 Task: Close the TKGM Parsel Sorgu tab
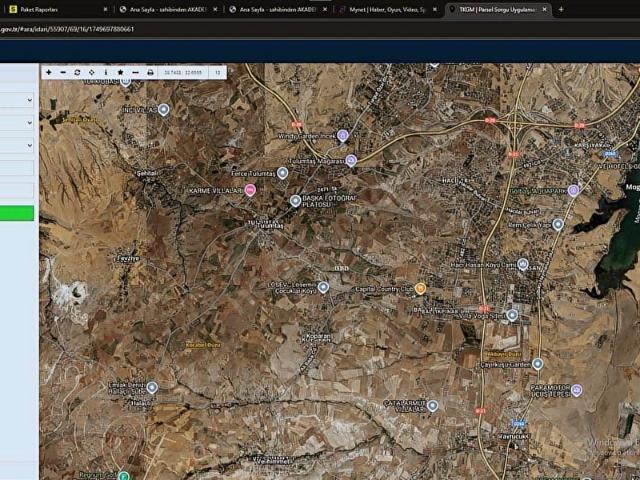click(544, 9)
